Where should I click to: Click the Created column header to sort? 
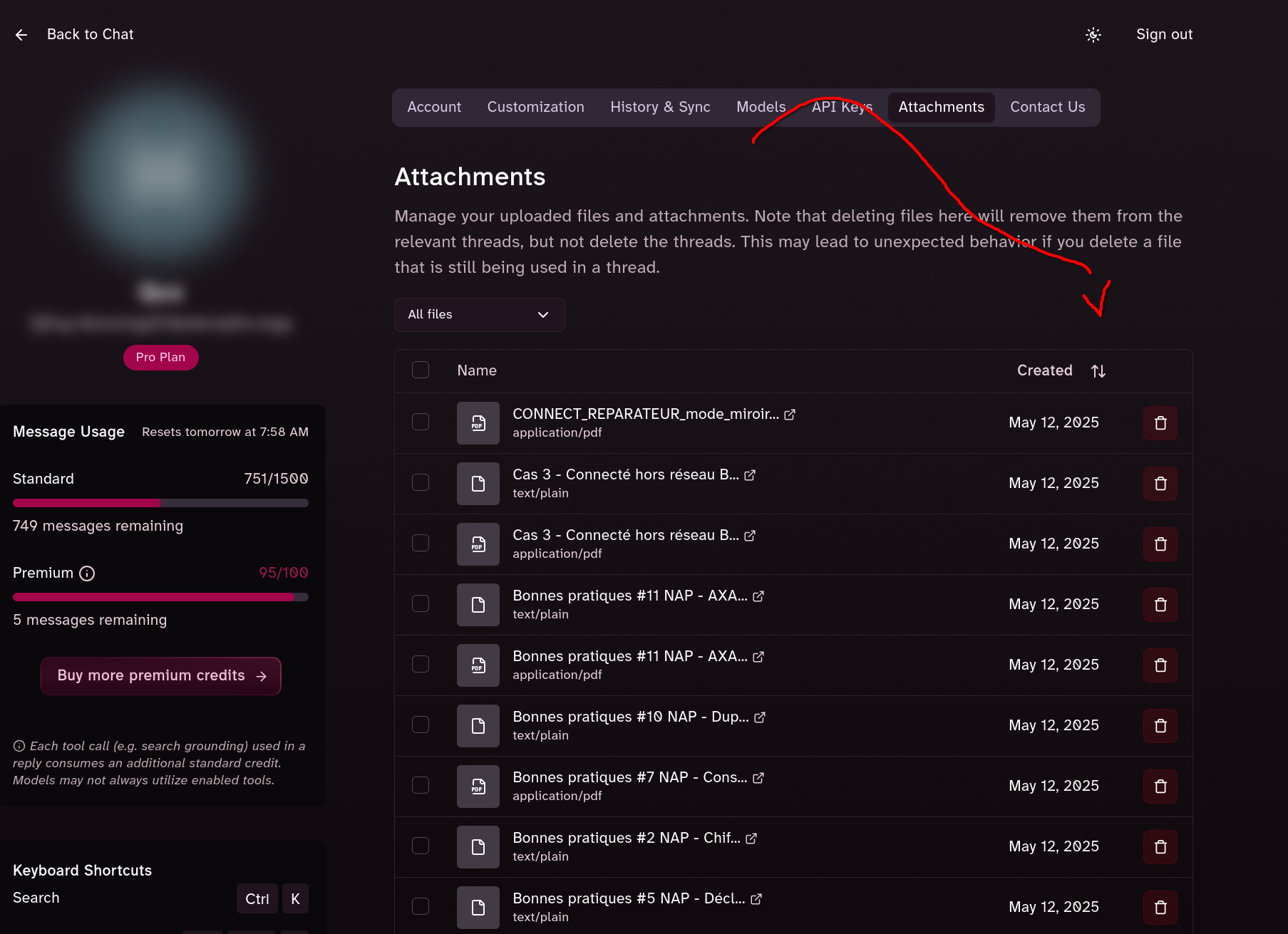coord(1044,370)
